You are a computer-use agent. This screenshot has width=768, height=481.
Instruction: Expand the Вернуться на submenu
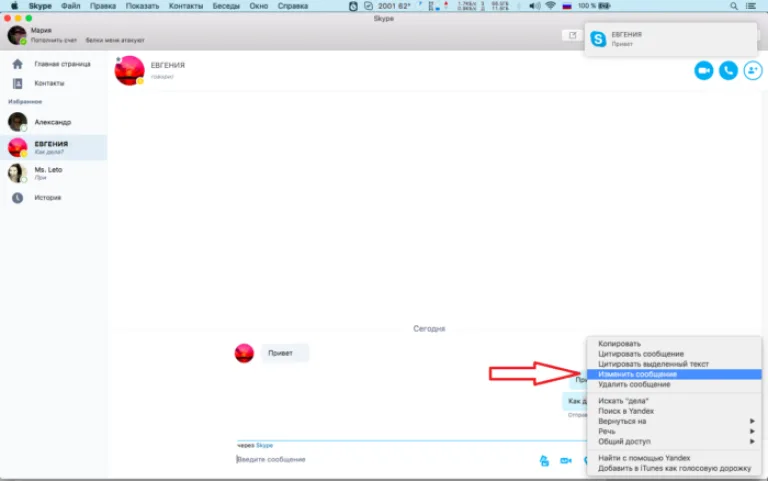[674, 421]
